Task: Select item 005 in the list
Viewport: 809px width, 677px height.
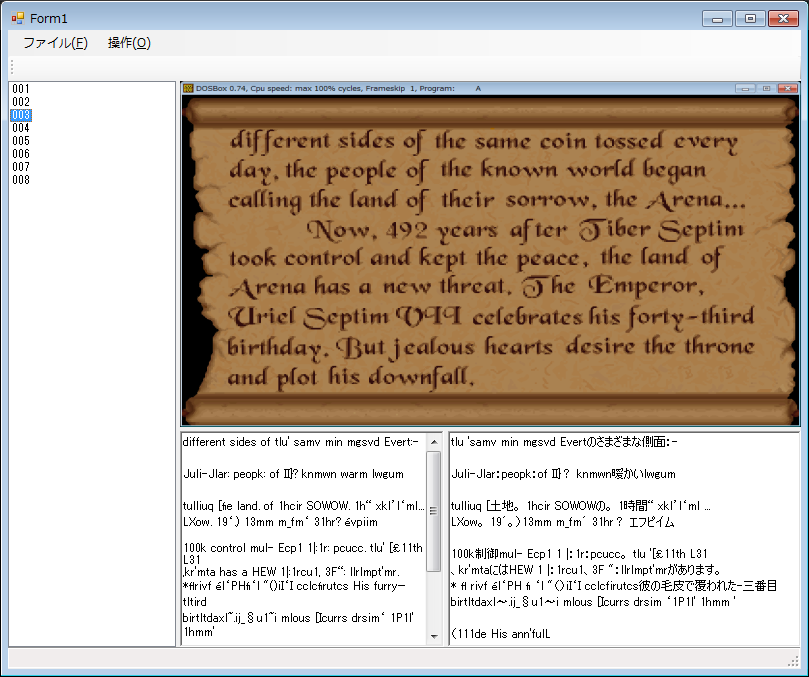Action: (x=21, y=141)
